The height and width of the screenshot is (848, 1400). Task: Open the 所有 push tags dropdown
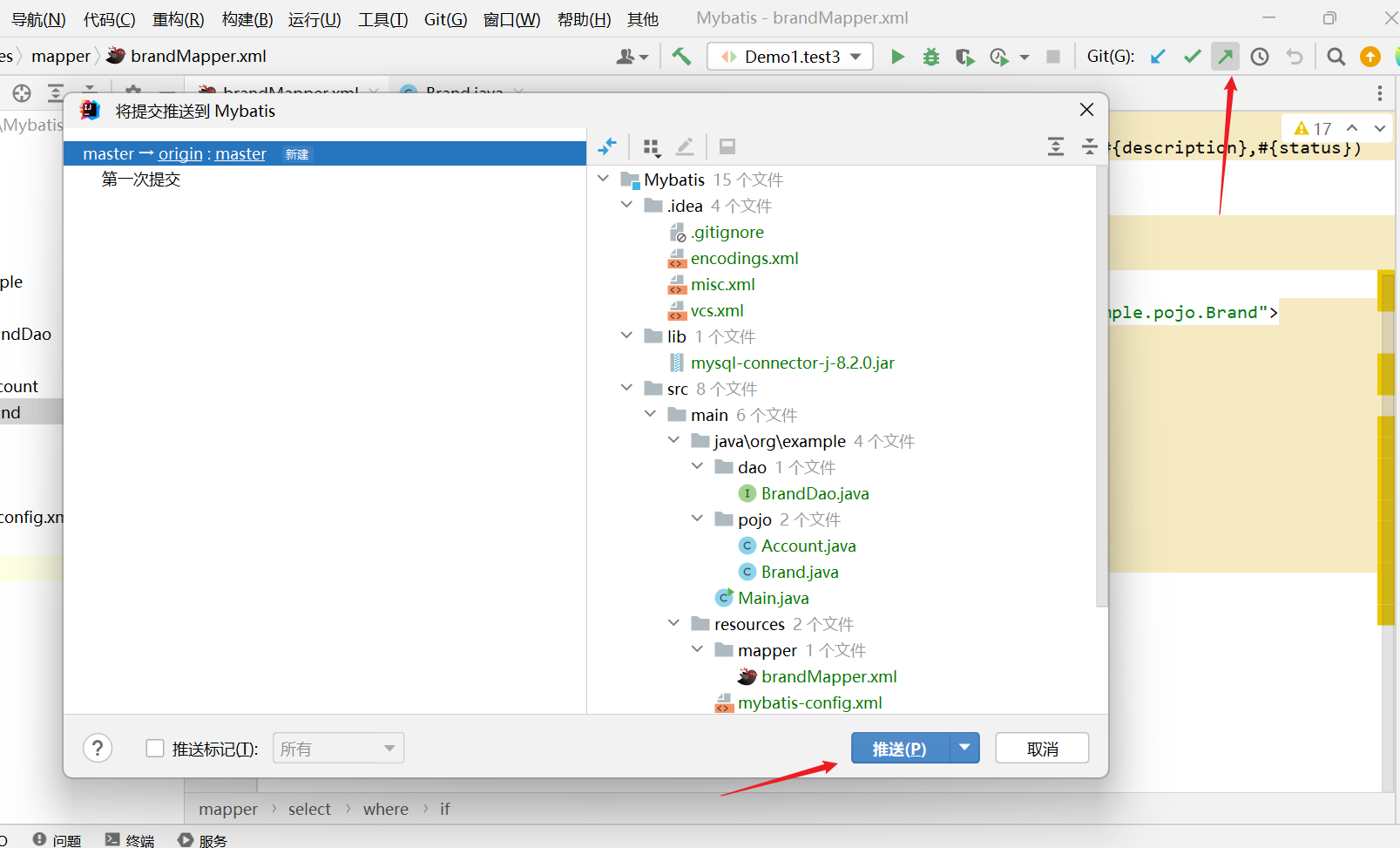tap(338, 749)
